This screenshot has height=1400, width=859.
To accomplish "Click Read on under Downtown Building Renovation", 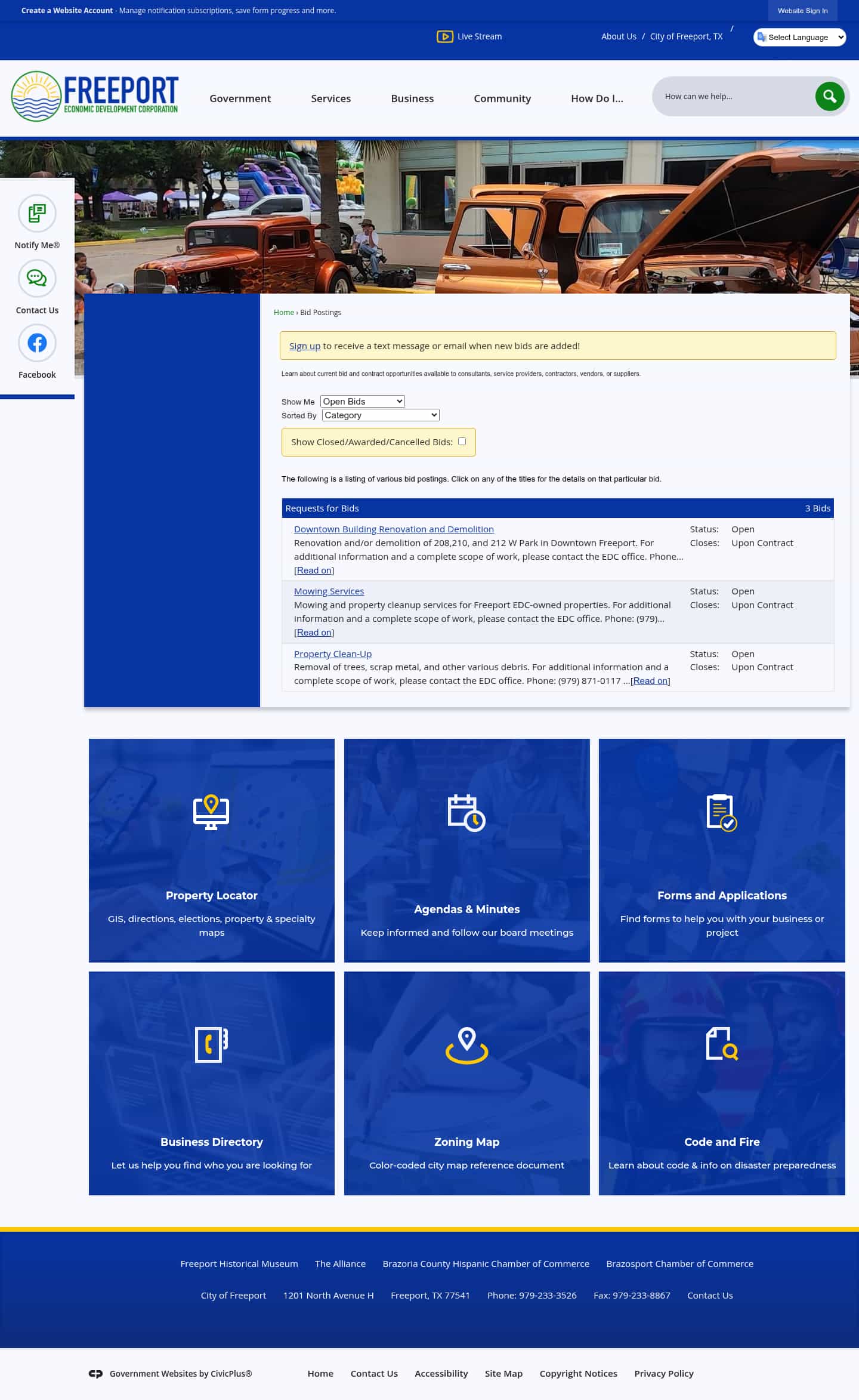I will 314,570.
